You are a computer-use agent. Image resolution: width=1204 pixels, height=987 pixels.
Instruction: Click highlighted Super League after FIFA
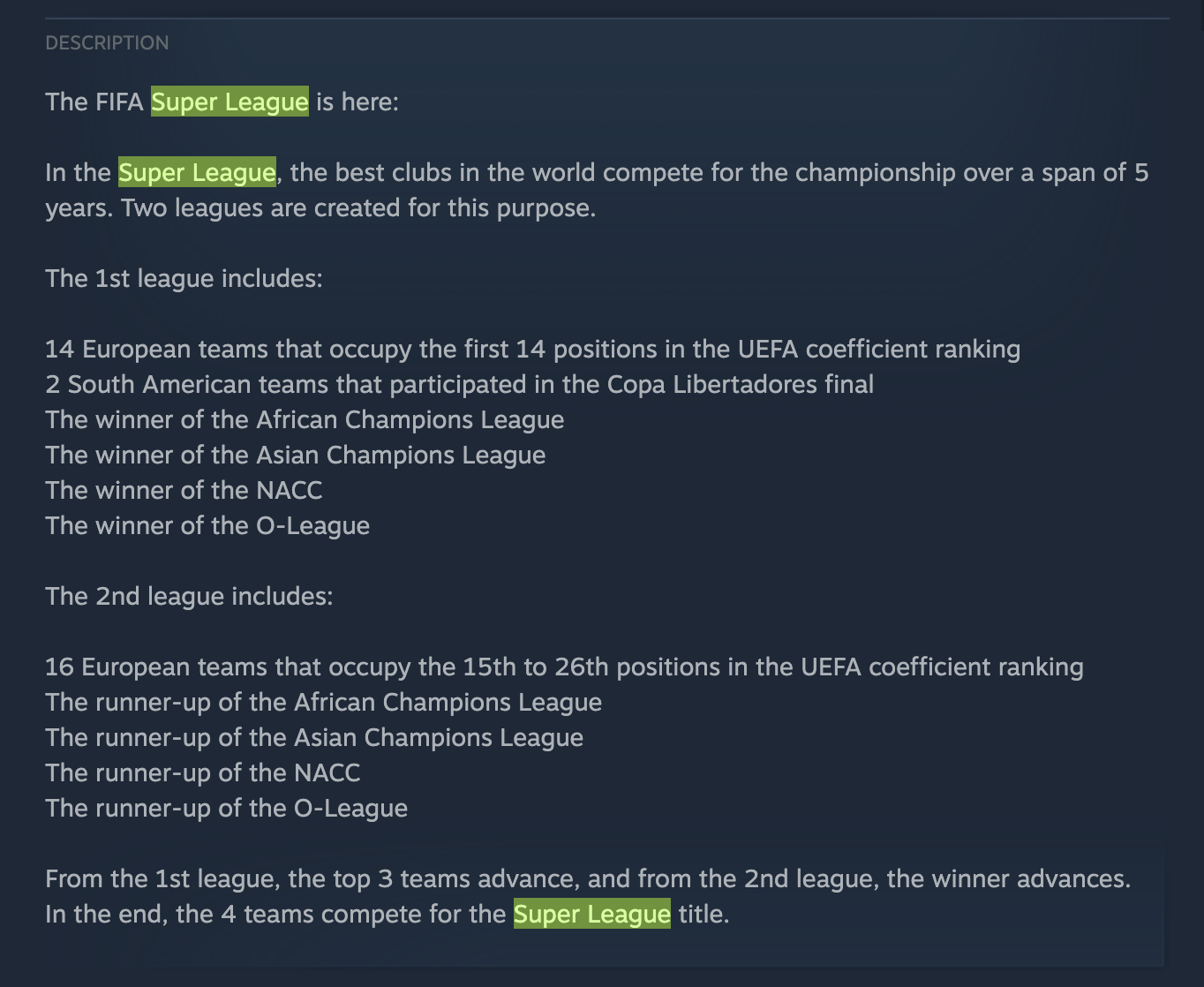point(230,102)
